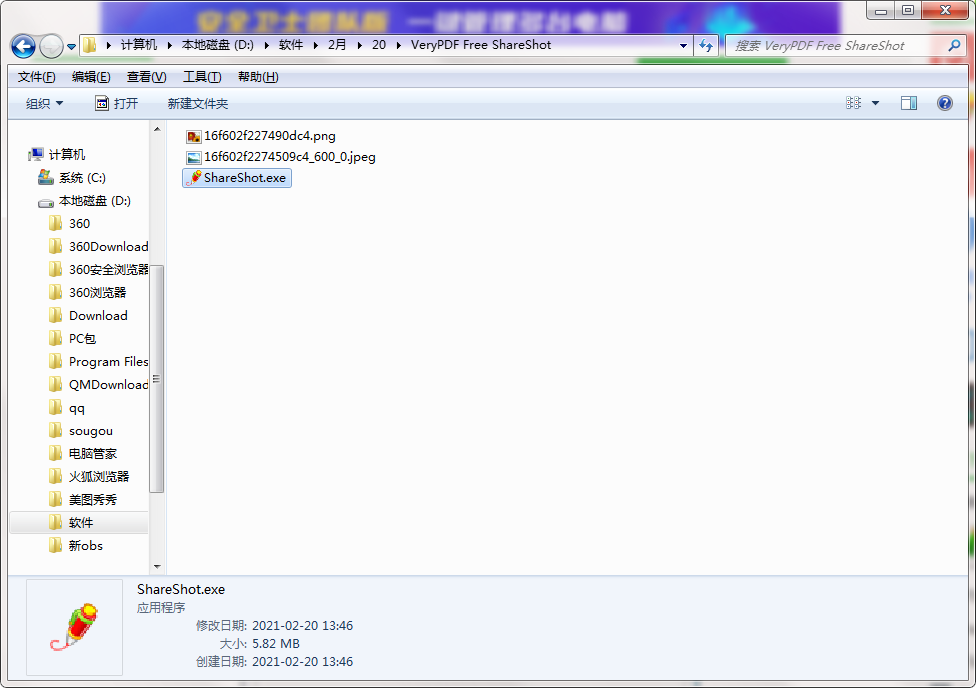Viewport: 976px width, 688px height.
Task: Click the search magnifier icon
Action: 954,45
